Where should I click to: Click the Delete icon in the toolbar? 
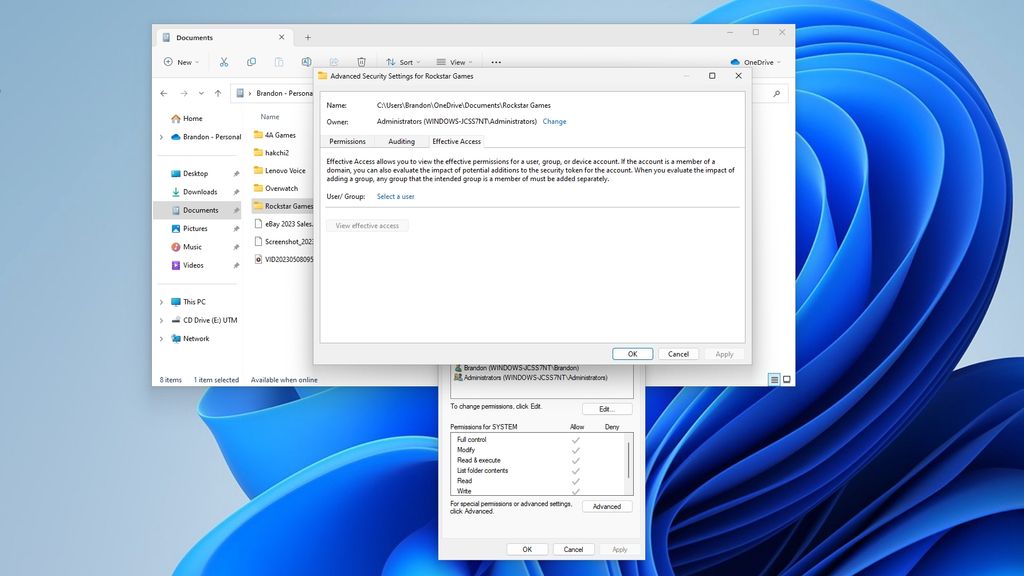pos(361,61)
